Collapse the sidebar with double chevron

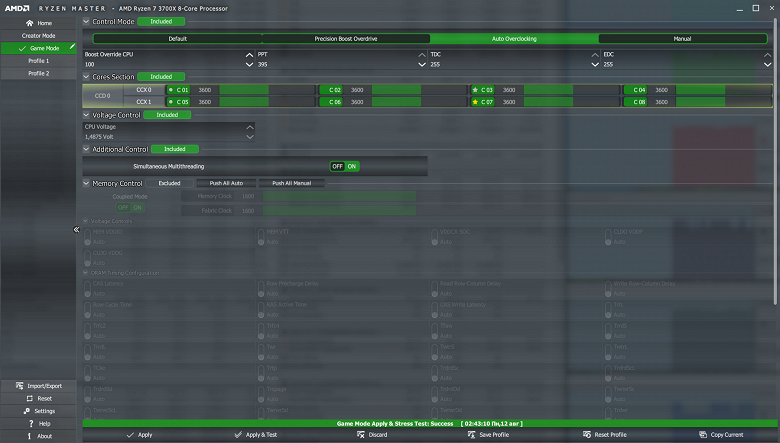coord(76,229)
